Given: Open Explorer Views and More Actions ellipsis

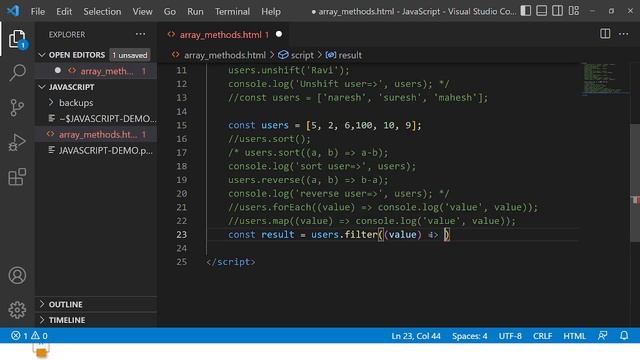Looking at the screenshot, I should pyautogui.click(x=140, y=34).
